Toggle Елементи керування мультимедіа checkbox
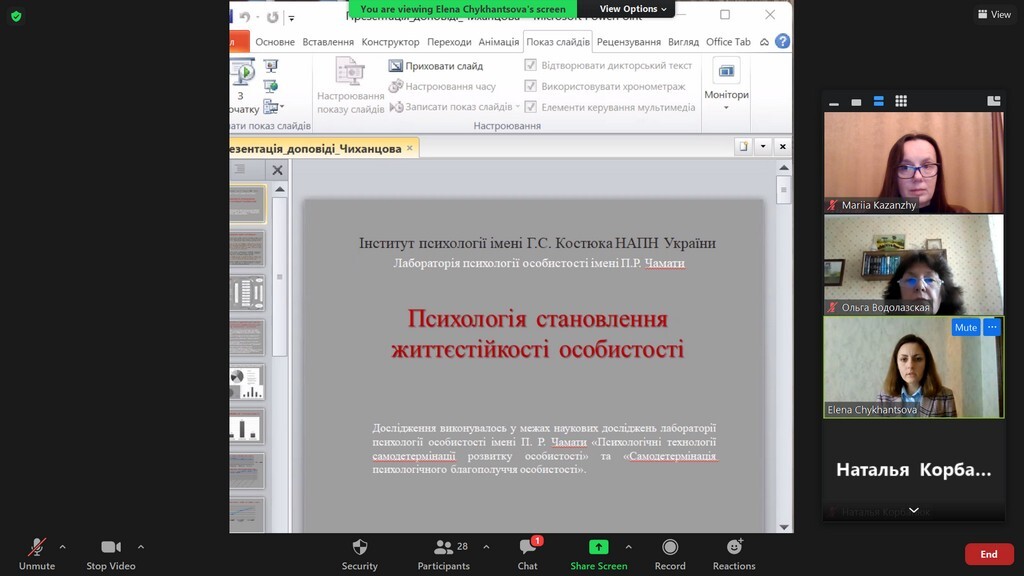The width and height of the screenshot is (1024, 576). point(530,107)
